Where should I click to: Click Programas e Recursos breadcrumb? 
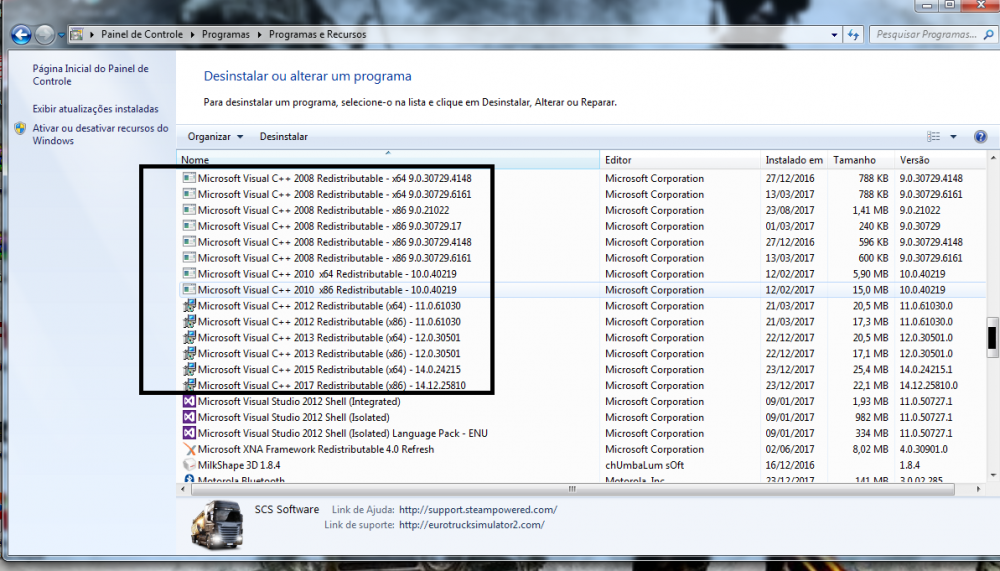[x=318, y=34]
